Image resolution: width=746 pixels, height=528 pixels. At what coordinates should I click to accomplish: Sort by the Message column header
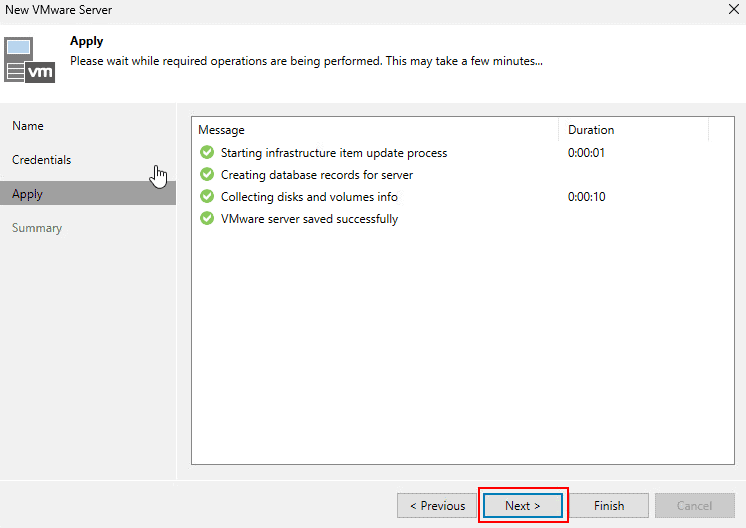(x=374, y=130)
